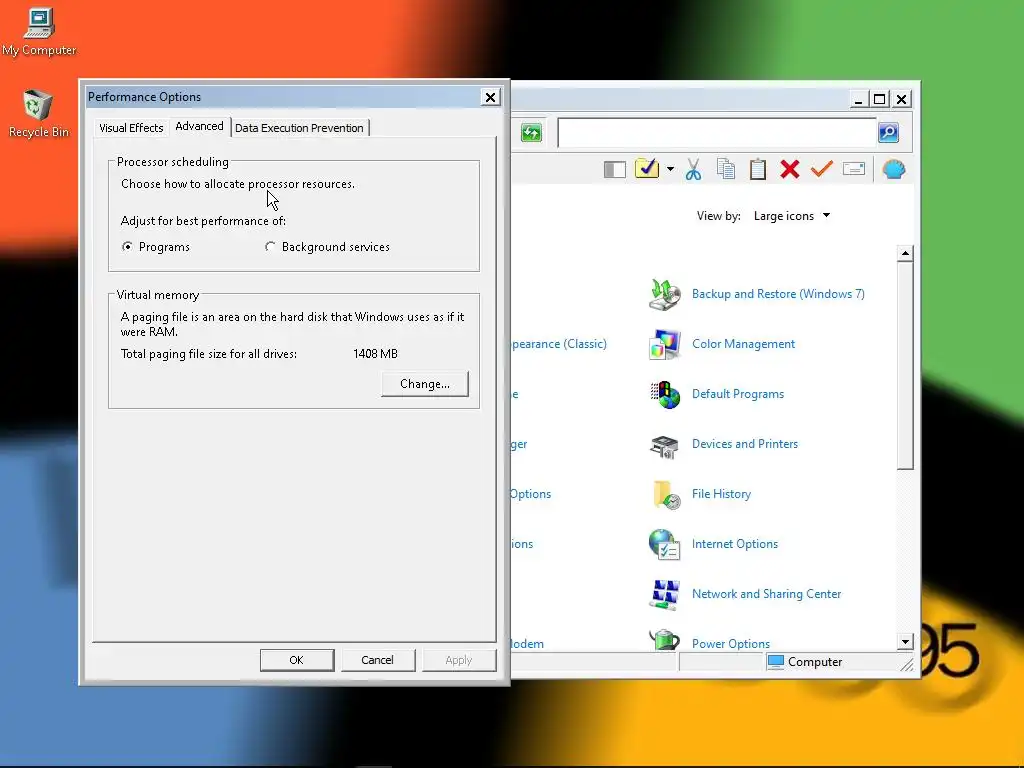This screenshot has width=1024, height=768.
Task: Open the Power Options link
Action: pos(731,644)
